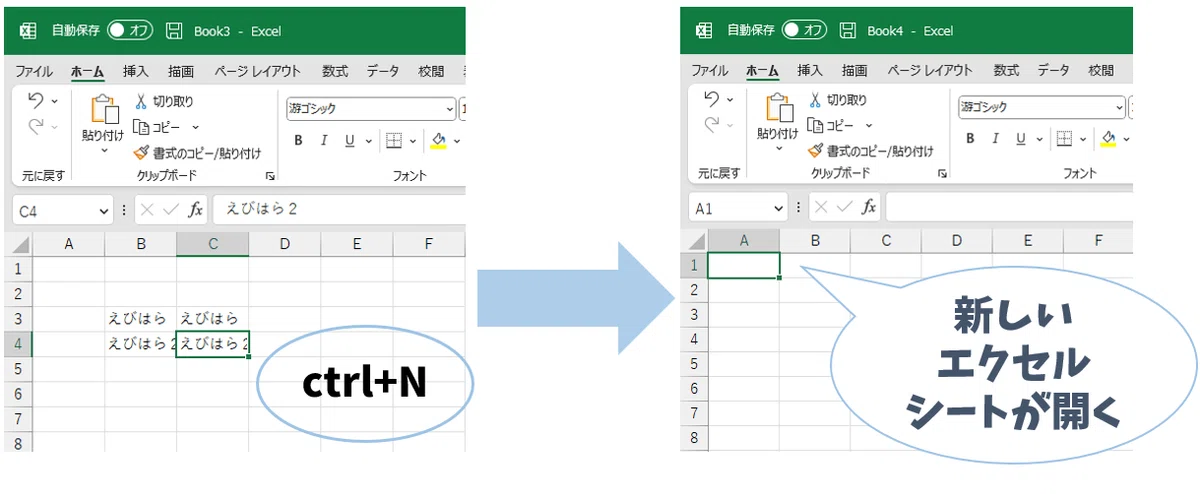
Task: Click borders icon in Book4 window
Action: coord(1065,139)
